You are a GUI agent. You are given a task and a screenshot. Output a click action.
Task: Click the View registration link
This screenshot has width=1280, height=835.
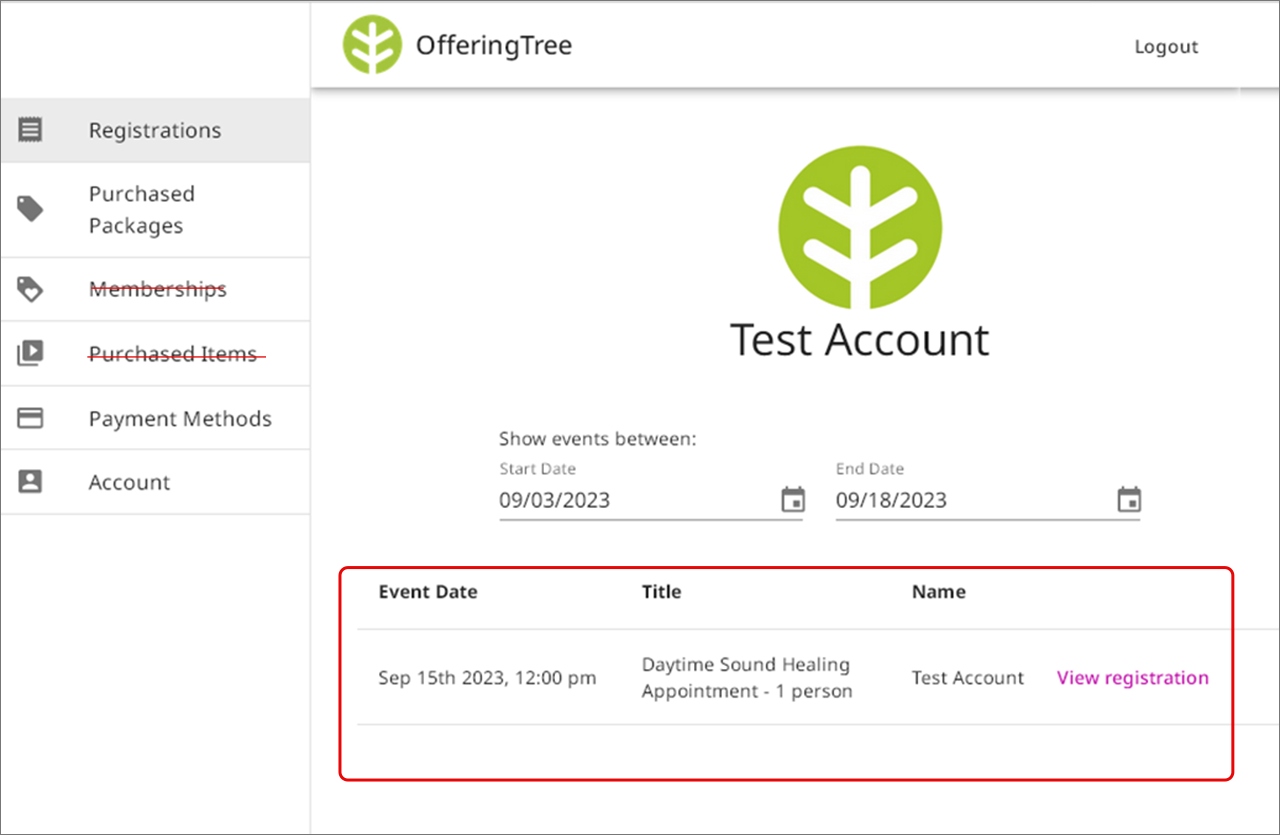[1133, 678]
